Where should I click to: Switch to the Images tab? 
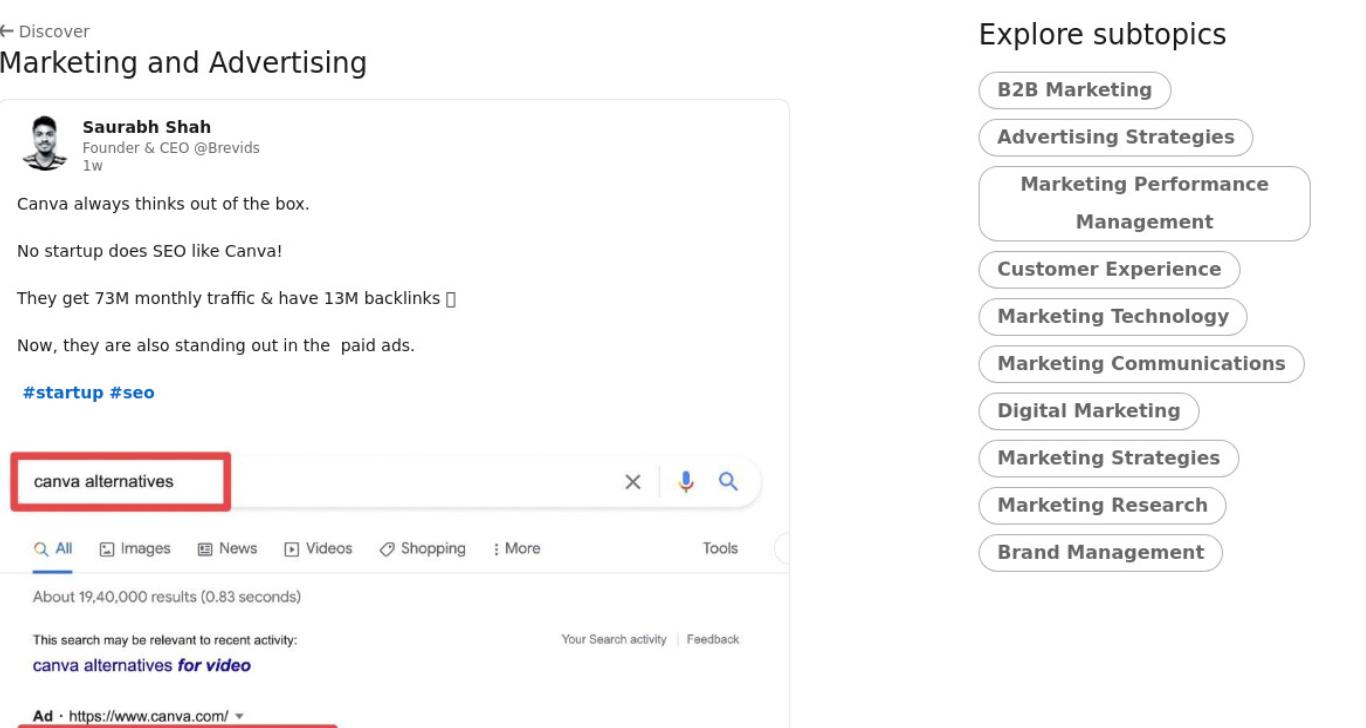click(x=135, y=549)
